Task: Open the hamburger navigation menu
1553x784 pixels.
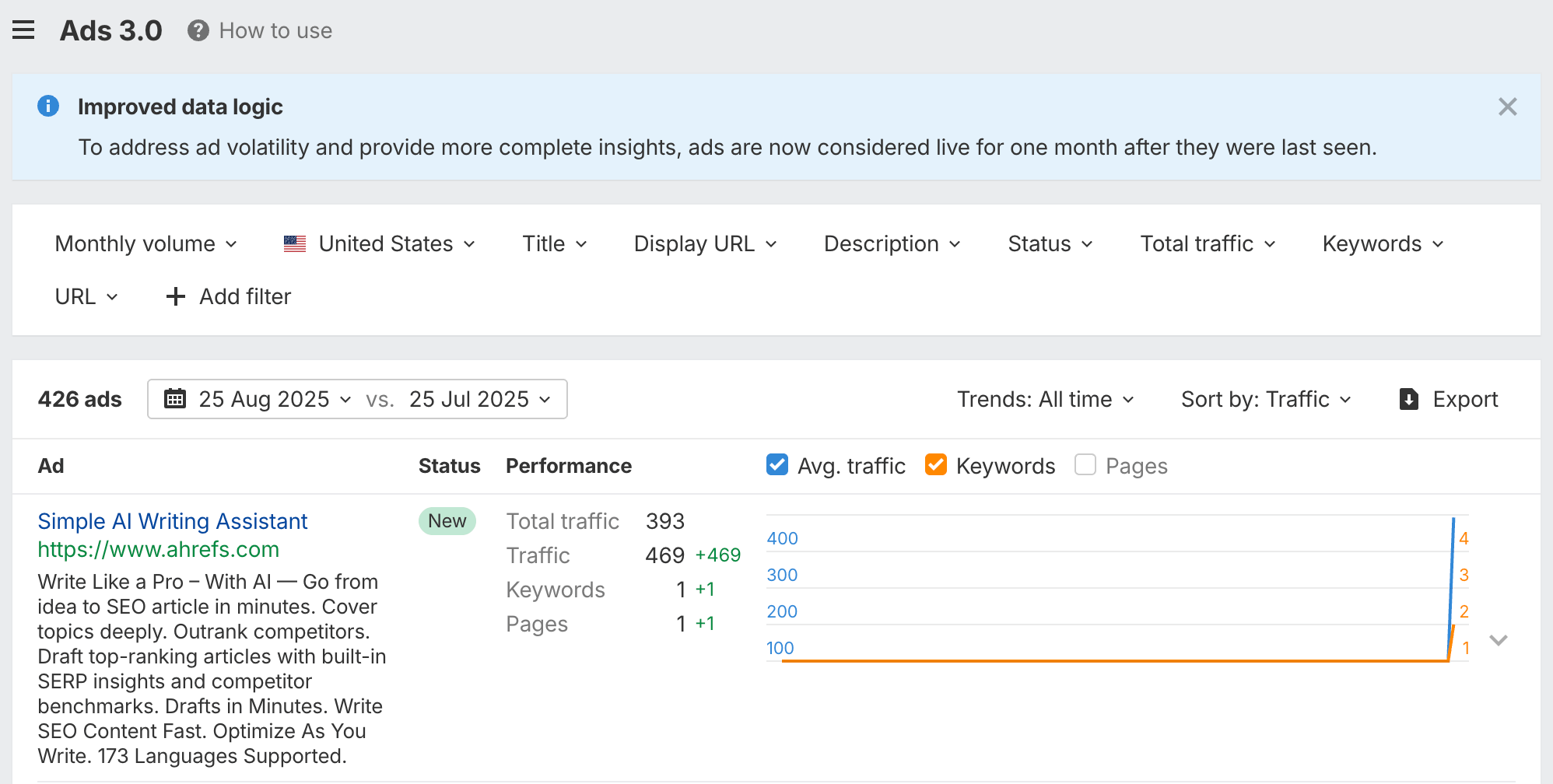Action: (23, 30)
